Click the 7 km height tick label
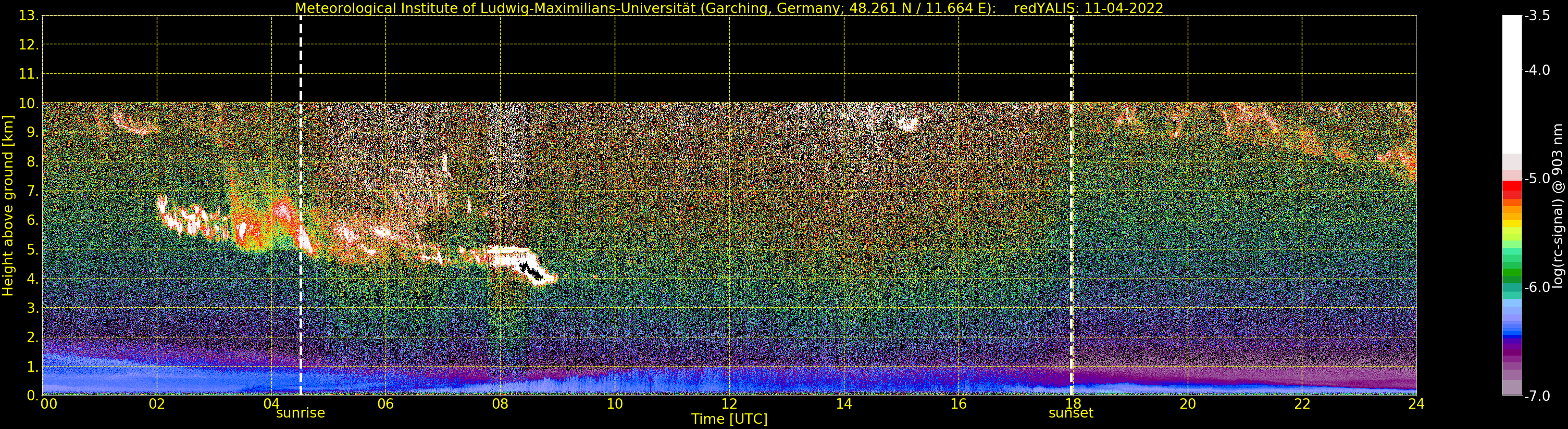Image resolution: width=1568 pixels, height=429 pixels. click(32, 192)
